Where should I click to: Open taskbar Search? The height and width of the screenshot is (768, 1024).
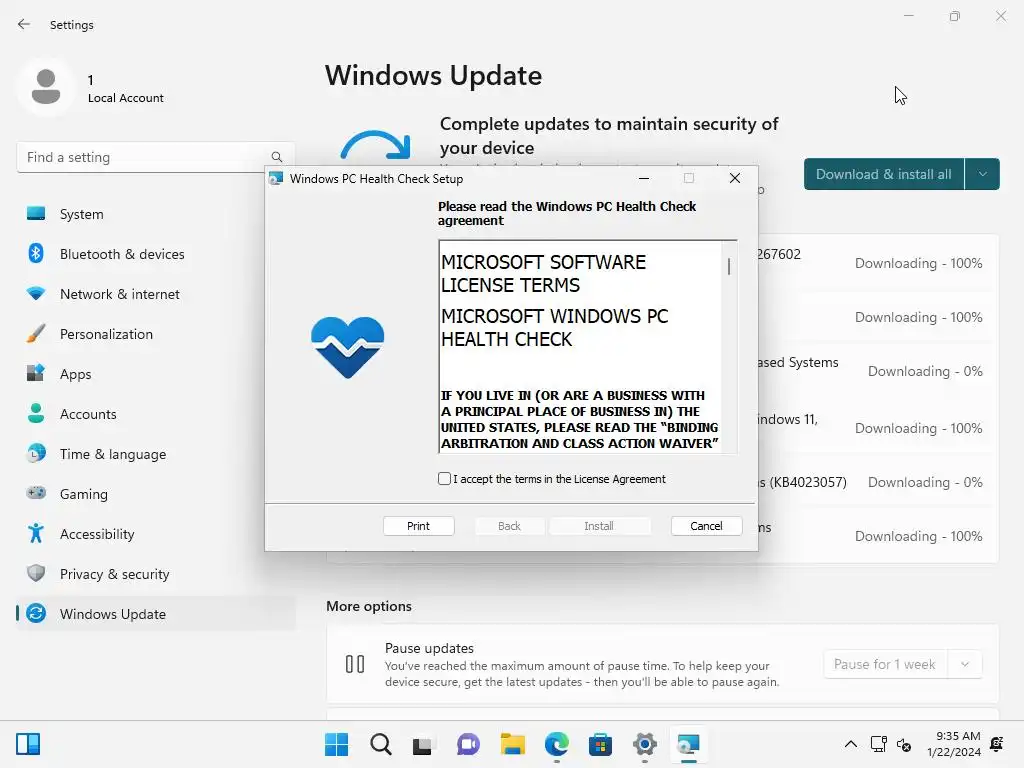[381, 744]
